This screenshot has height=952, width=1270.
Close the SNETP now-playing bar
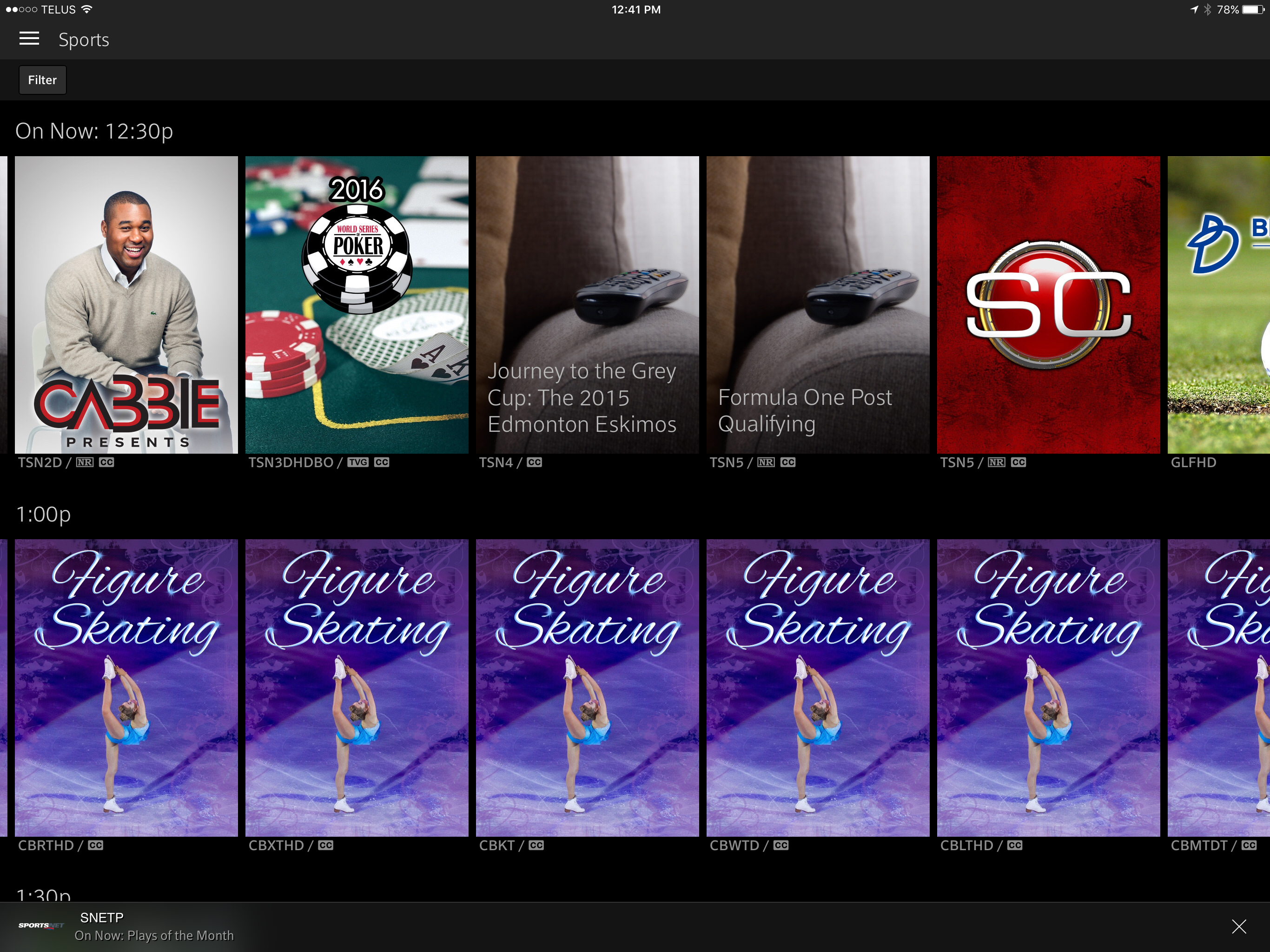(x=1239, y=926)
